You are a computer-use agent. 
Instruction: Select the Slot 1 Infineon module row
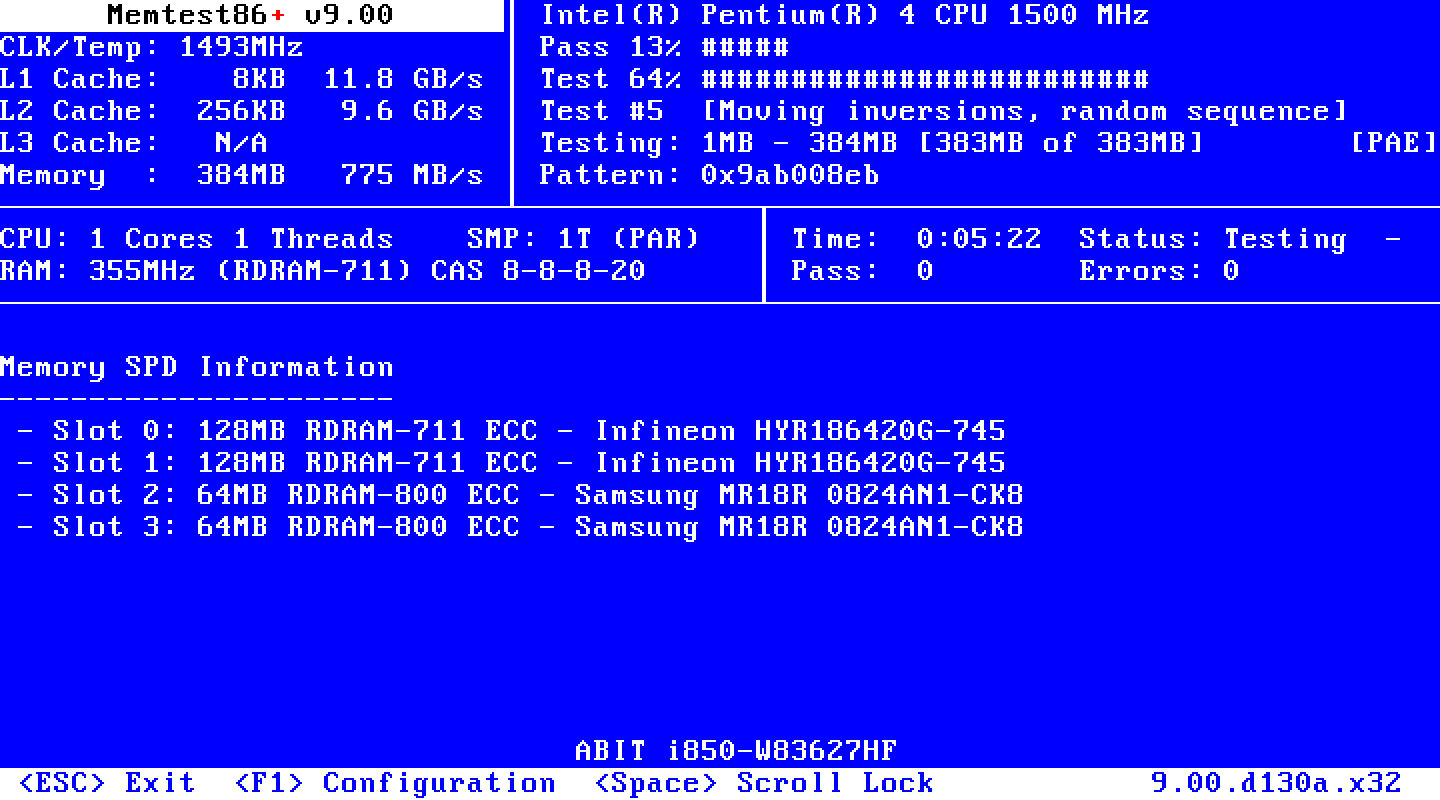(x=512, y=463)
